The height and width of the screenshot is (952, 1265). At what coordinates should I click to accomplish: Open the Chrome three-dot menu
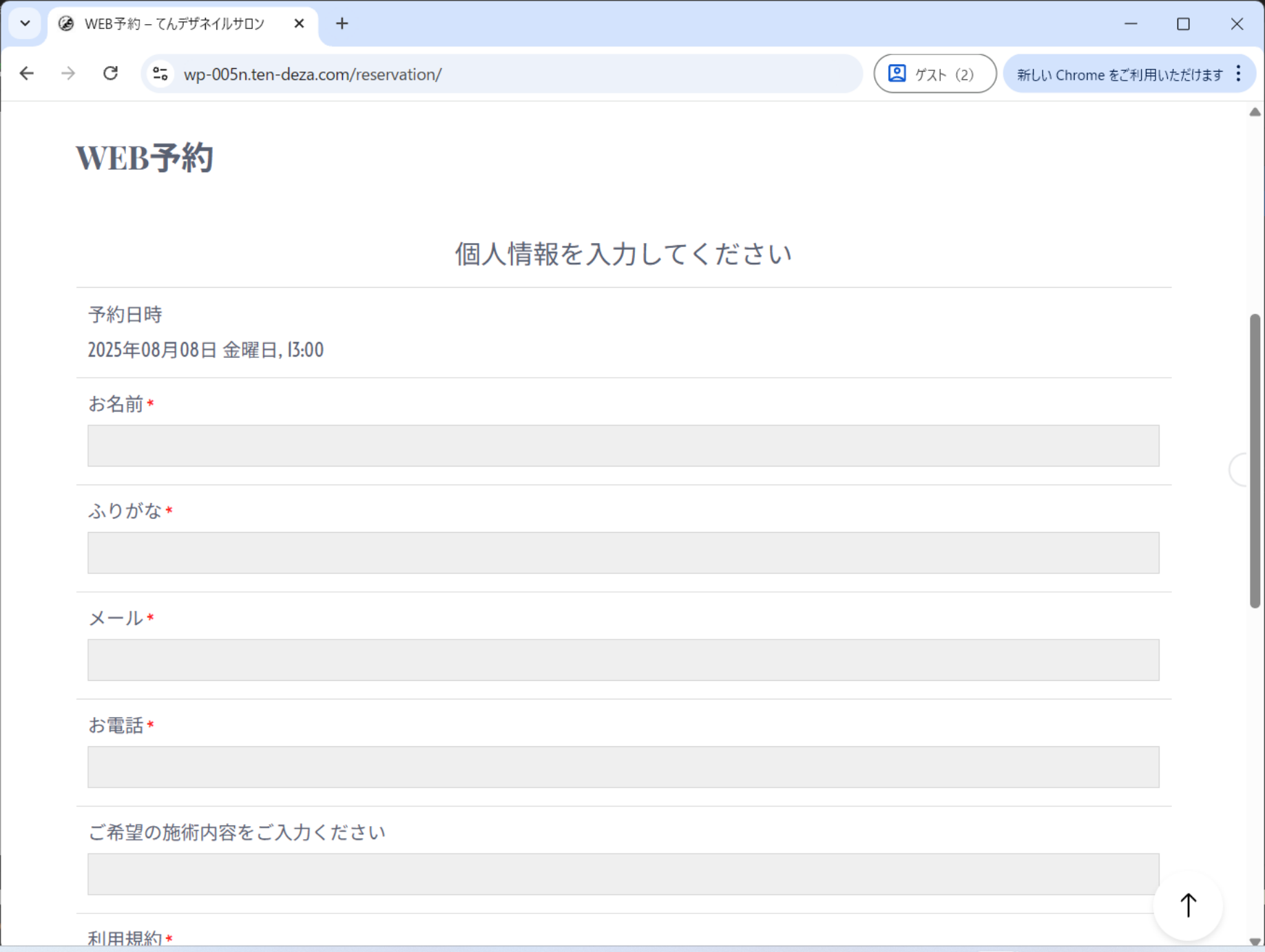point(1238,74)
